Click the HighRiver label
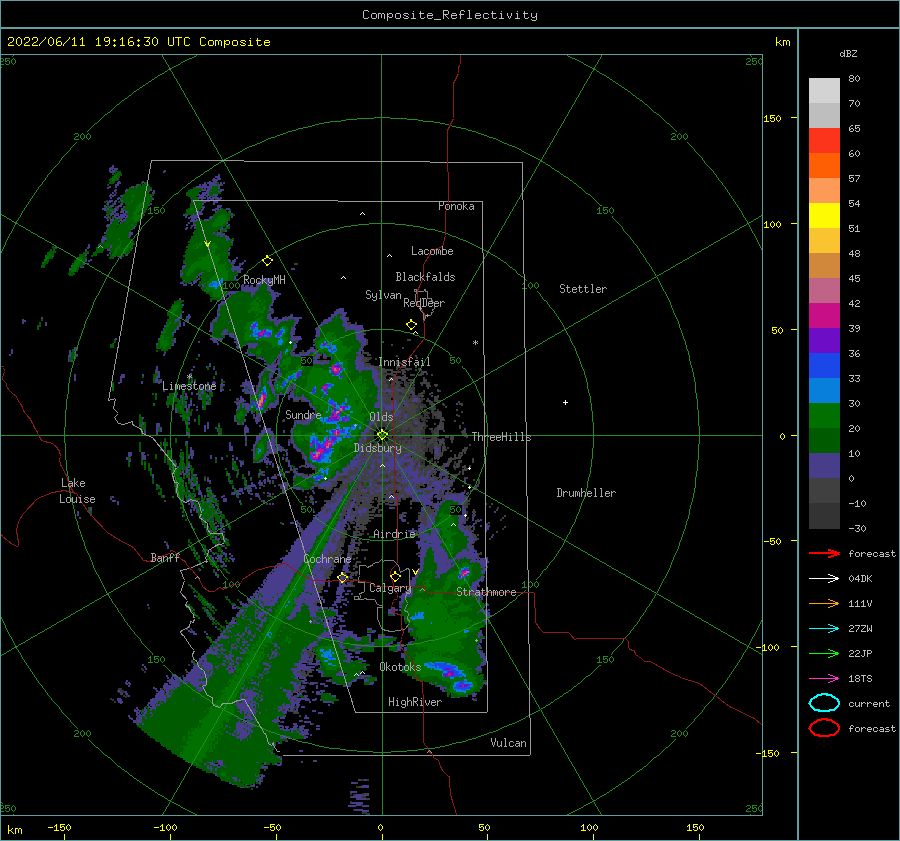 tap(415, 702)
